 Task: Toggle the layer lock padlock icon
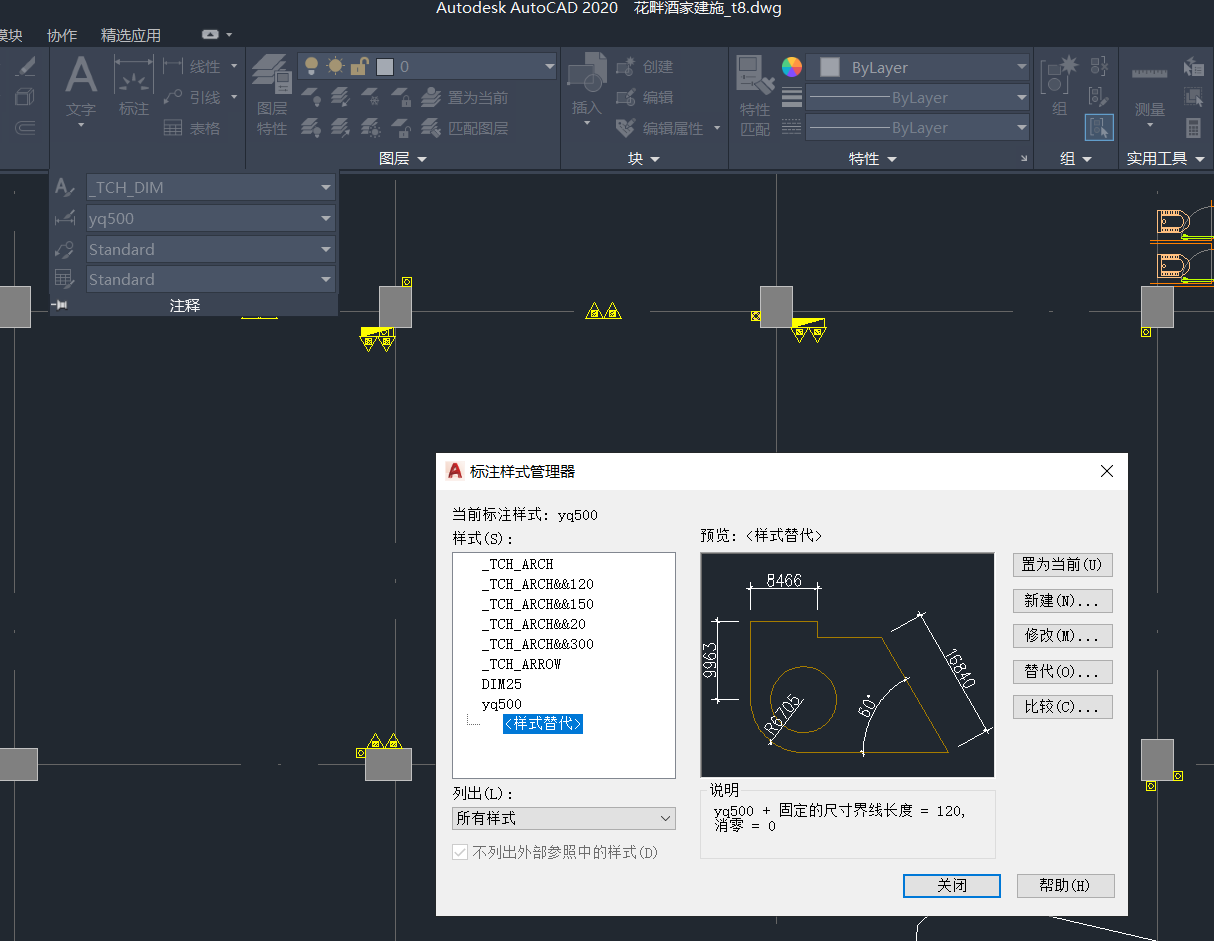[x=359, y=67]
